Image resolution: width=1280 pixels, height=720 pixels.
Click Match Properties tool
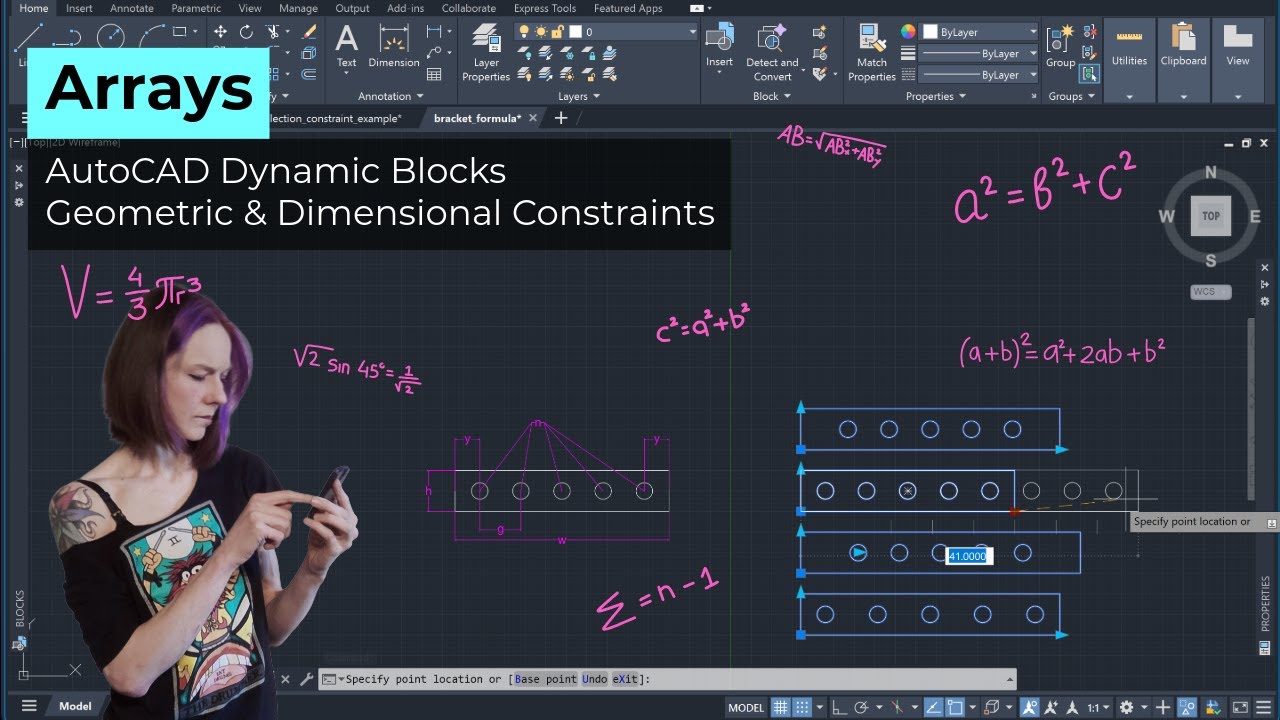[872, 53]
